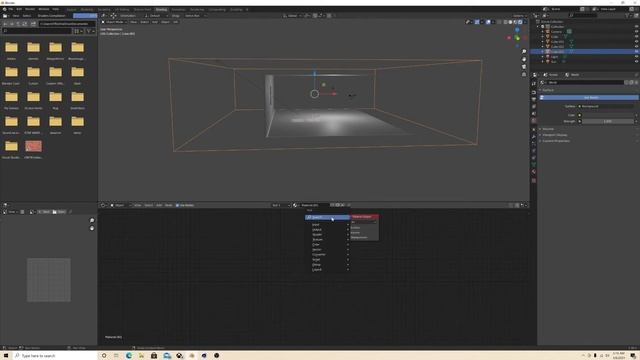
Task: Toggle visibility of Cube.001 in outliner
Action: click(x=636, y=42)
